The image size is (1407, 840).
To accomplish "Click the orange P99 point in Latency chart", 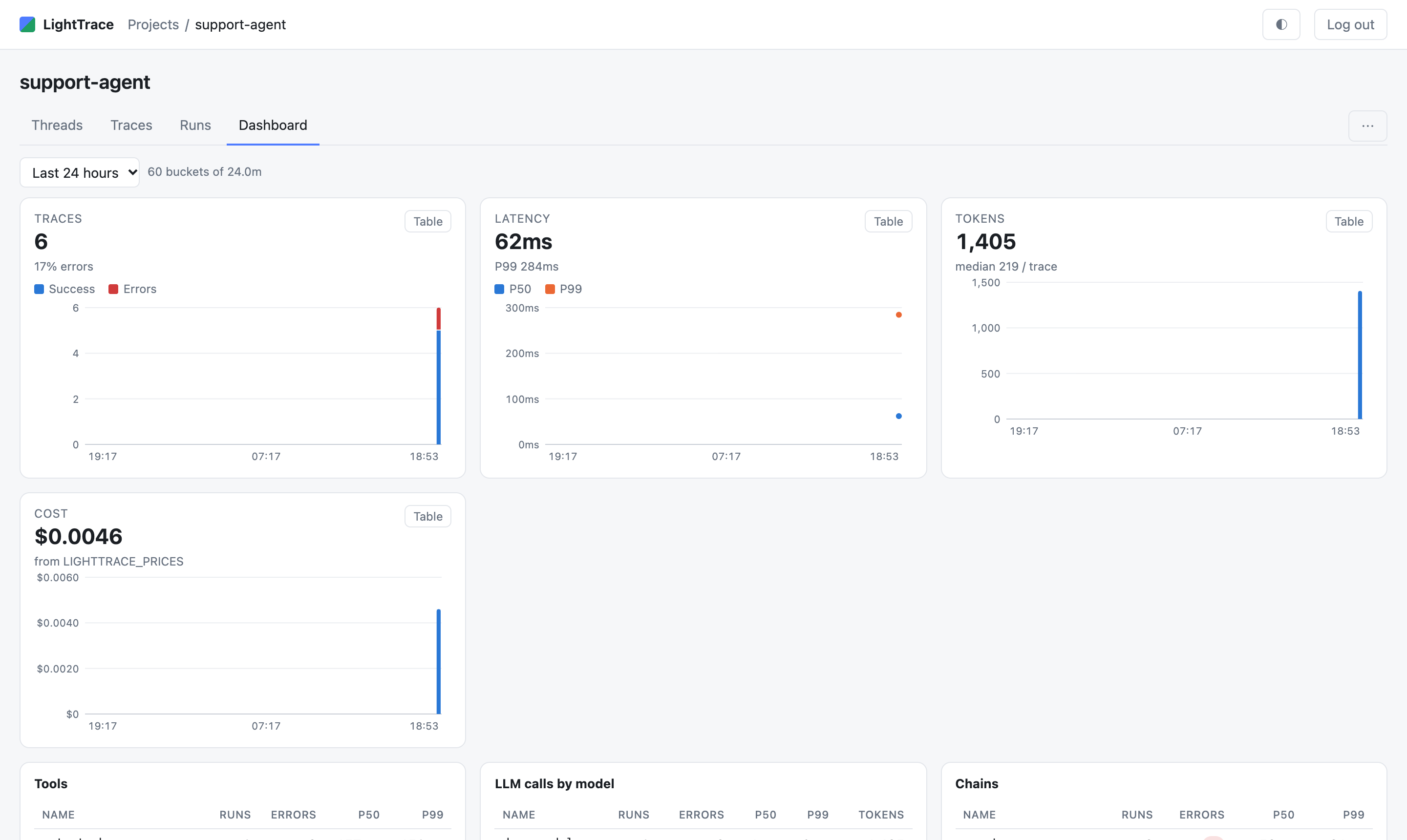I will 898,315.
